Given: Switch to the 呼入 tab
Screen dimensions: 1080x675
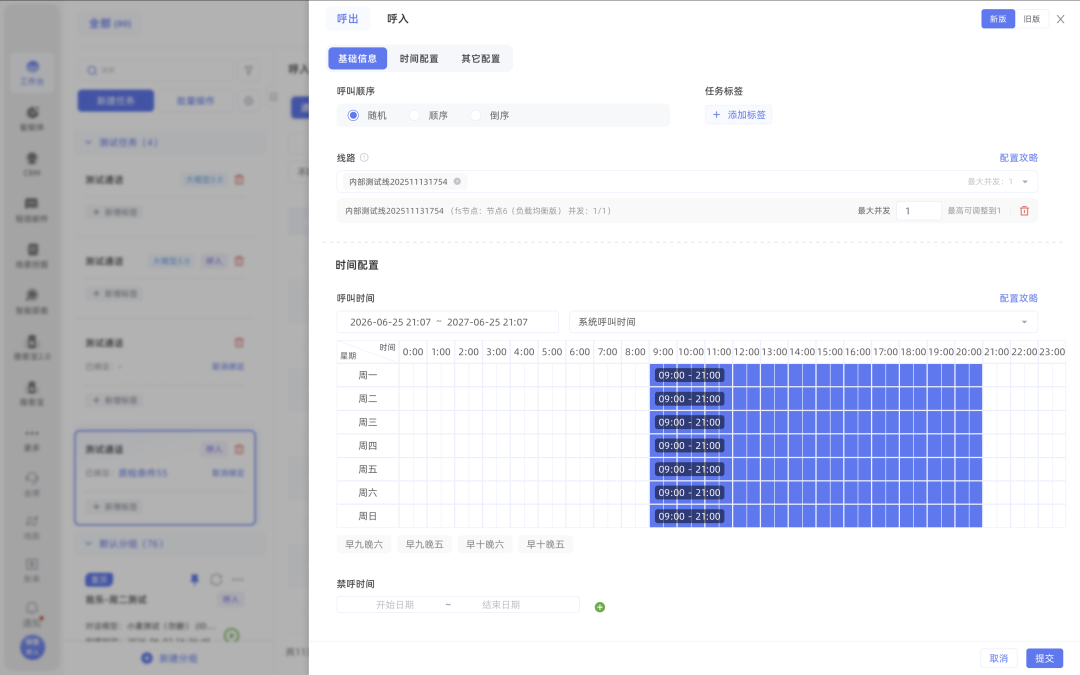Looking at the screenshot, I should (397, 19).
